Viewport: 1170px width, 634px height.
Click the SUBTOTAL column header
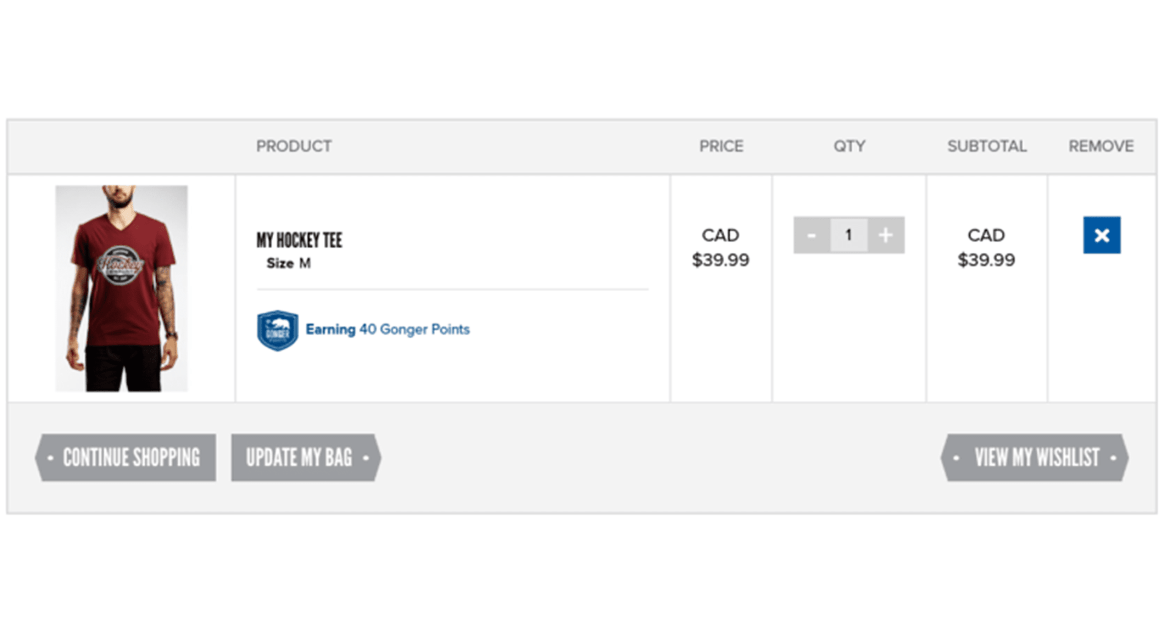click(987, 146)
